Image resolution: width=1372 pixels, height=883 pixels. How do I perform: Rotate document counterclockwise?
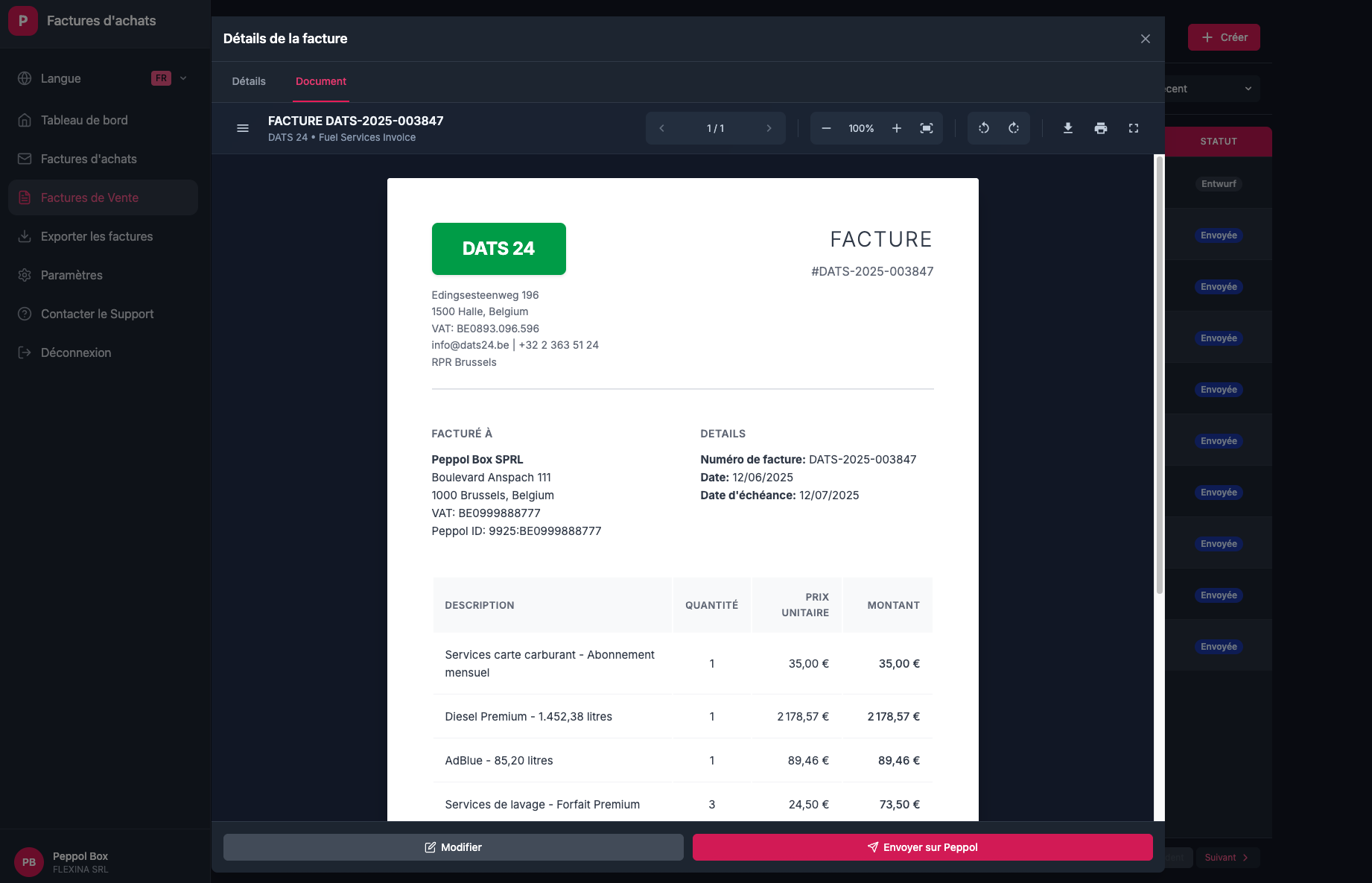[984, 128]
